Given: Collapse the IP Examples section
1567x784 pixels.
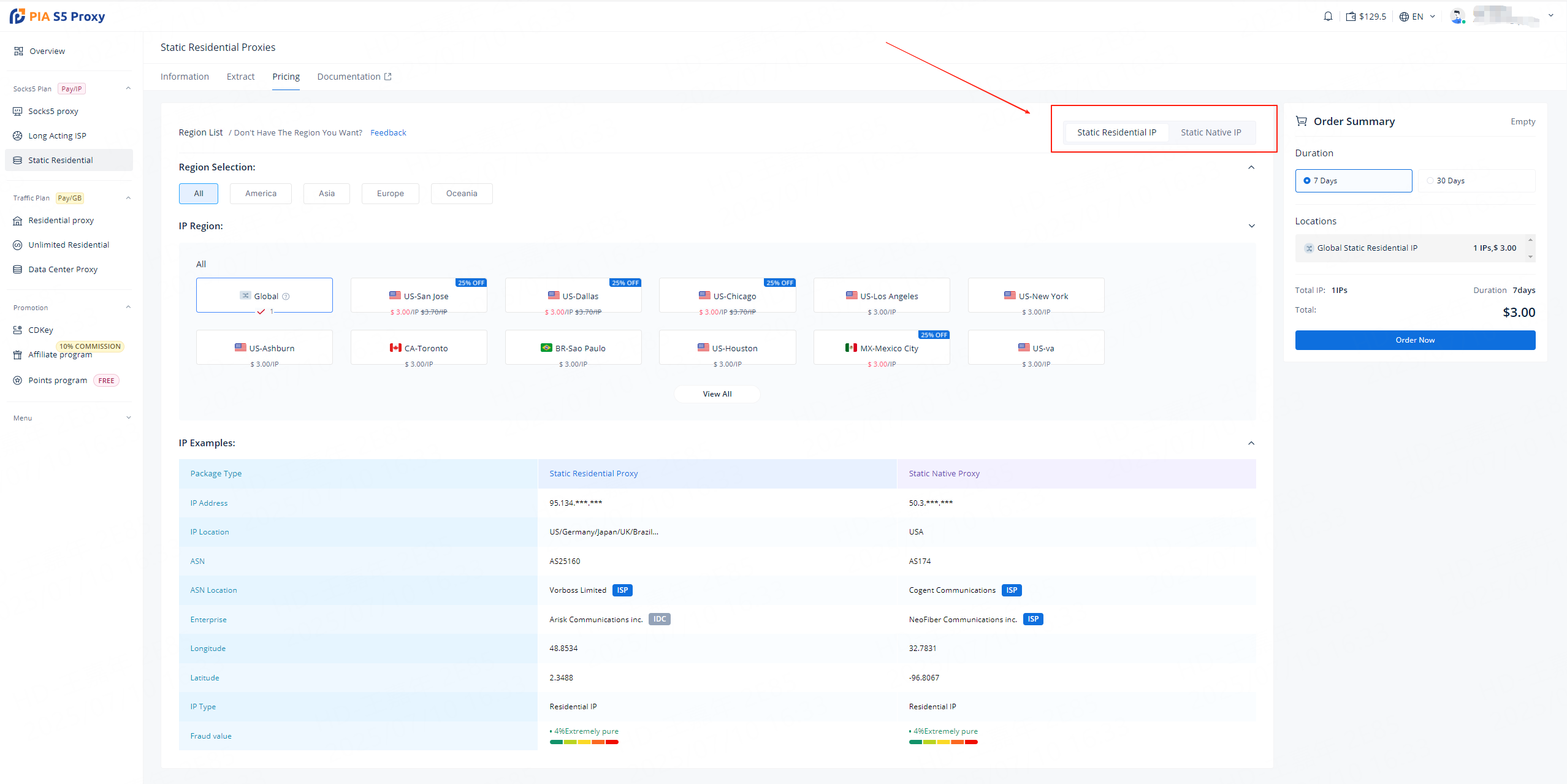Looking at the screenshot, I should pos(1251,443).
